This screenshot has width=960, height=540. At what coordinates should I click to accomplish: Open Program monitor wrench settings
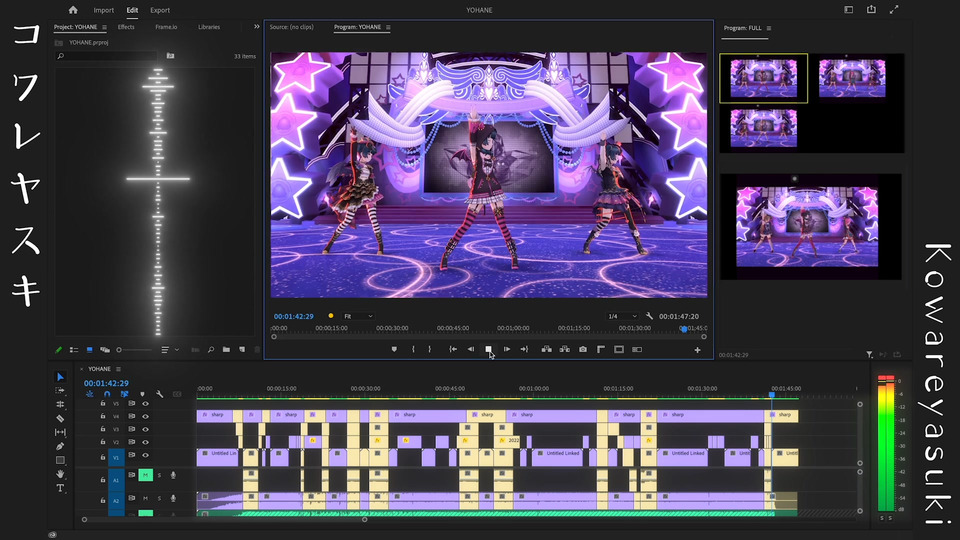point(649,316)
